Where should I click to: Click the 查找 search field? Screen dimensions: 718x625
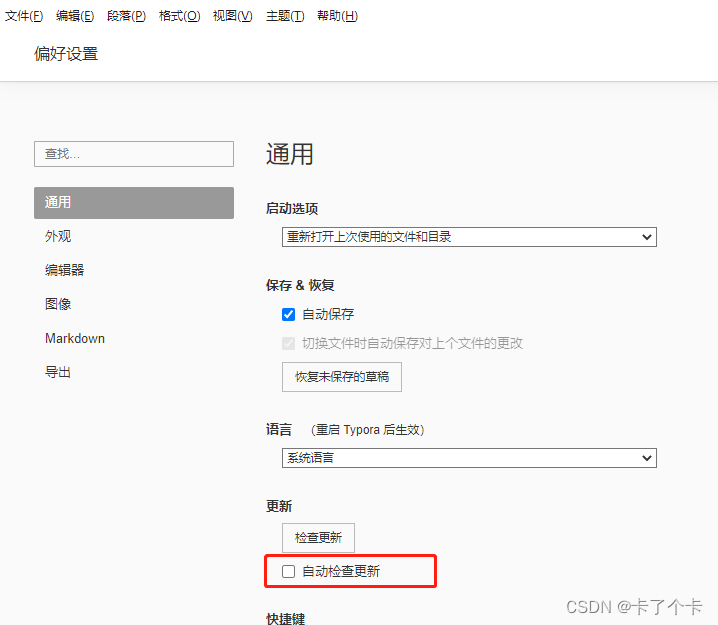pos(134,154)
